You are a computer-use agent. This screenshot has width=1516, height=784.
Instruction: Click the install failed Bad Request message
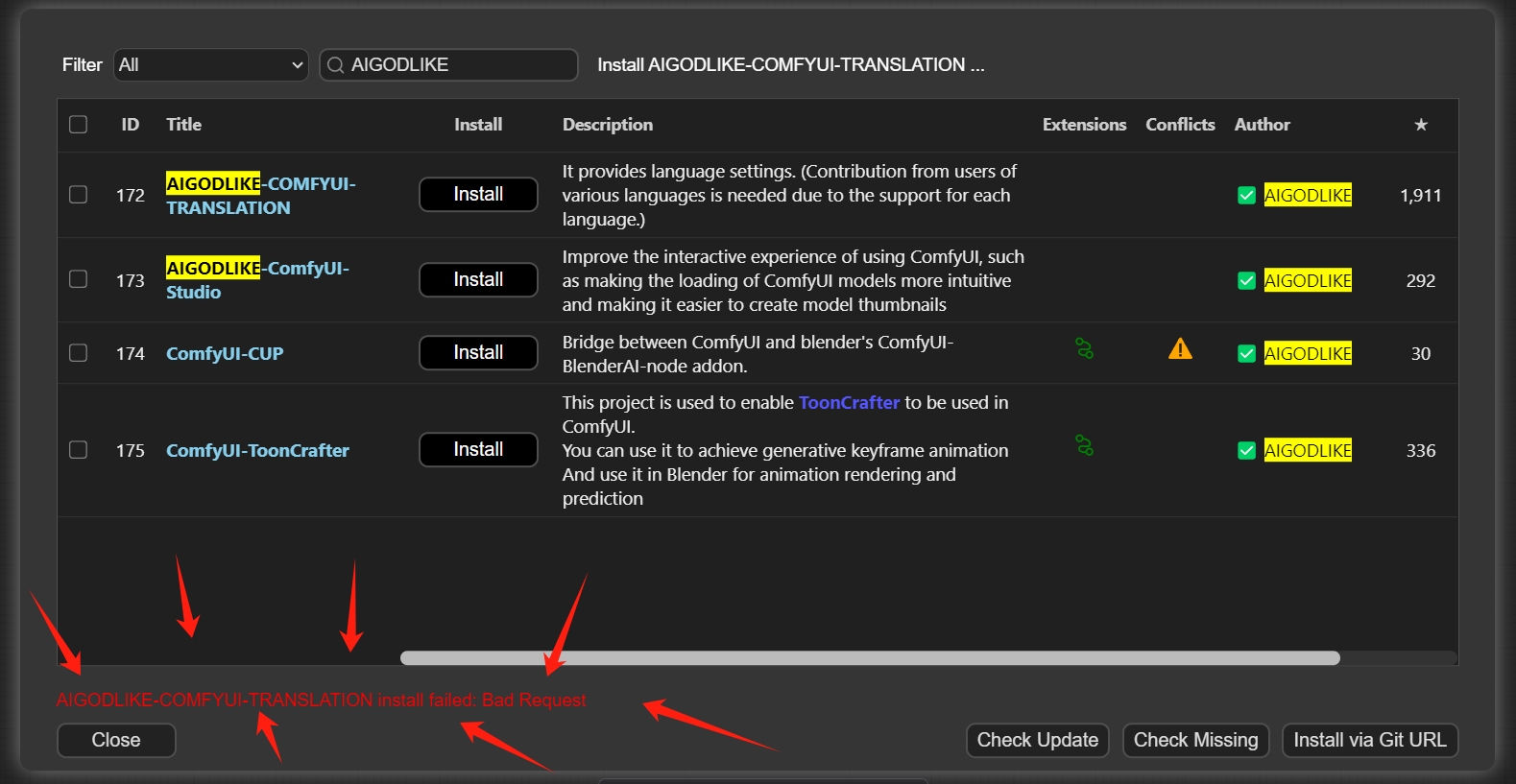321,701
